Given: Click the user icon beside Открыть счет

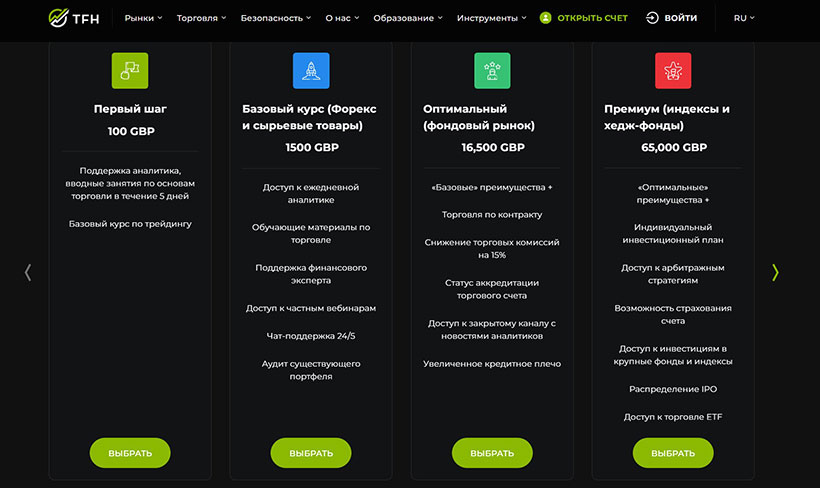Looking at the screenshot, I should [545, 18].
